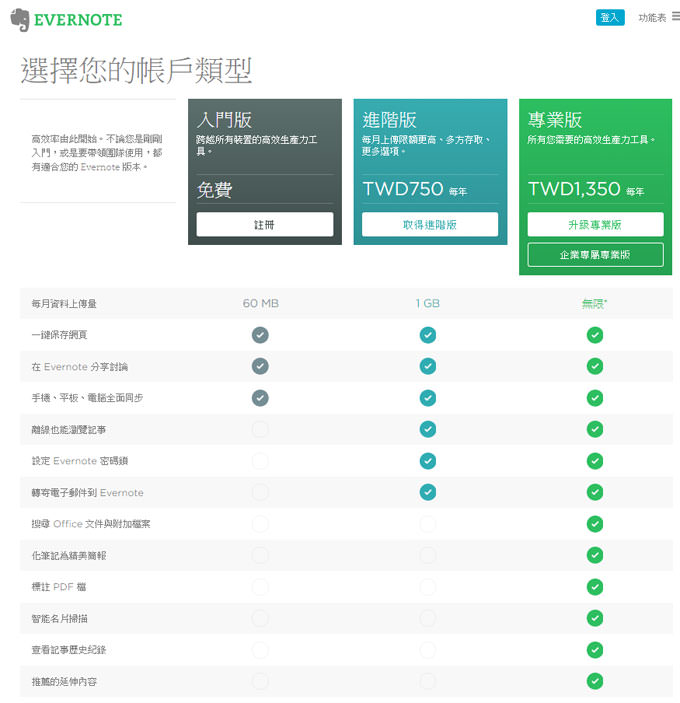This screenshot has width=680, height=703.
Task: Click the 專業版 plan heading
Action: pos(554,120)
